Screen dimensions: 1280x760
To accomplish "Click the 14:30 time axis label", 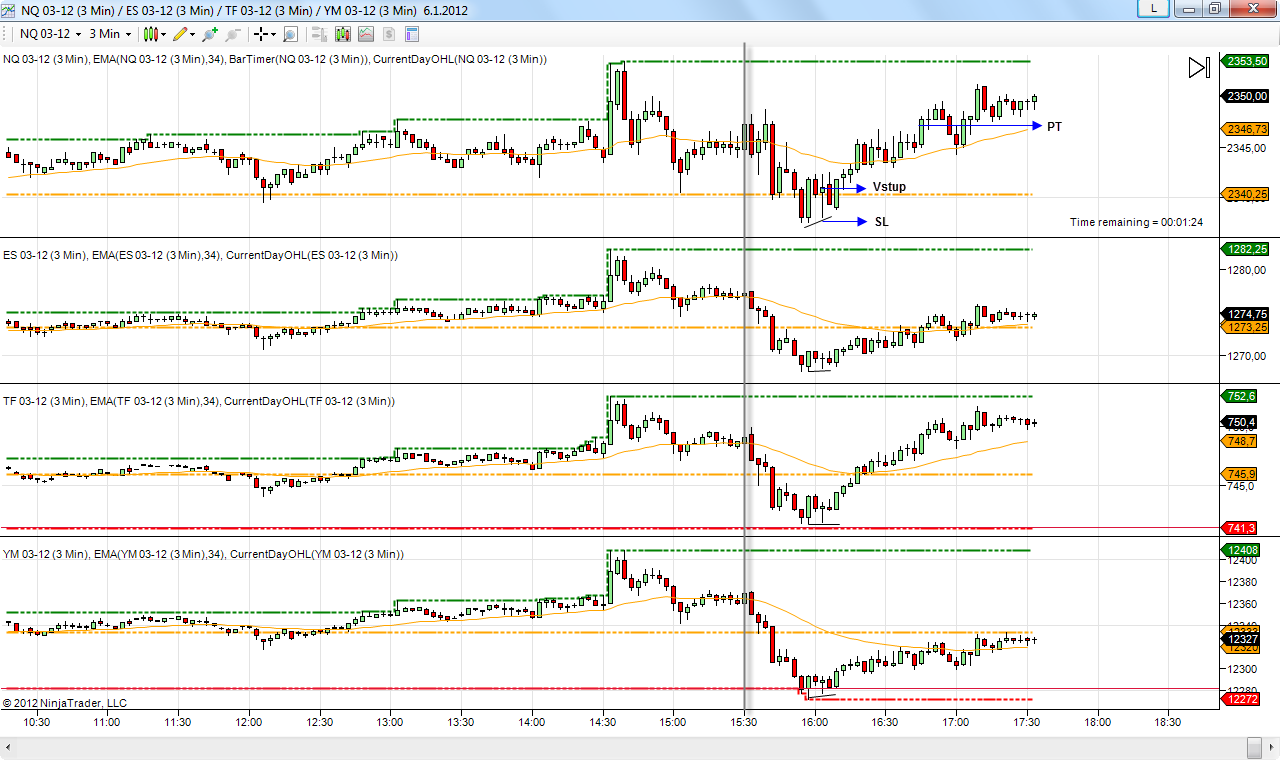I will pyautogui.click(x=603, y=722).
